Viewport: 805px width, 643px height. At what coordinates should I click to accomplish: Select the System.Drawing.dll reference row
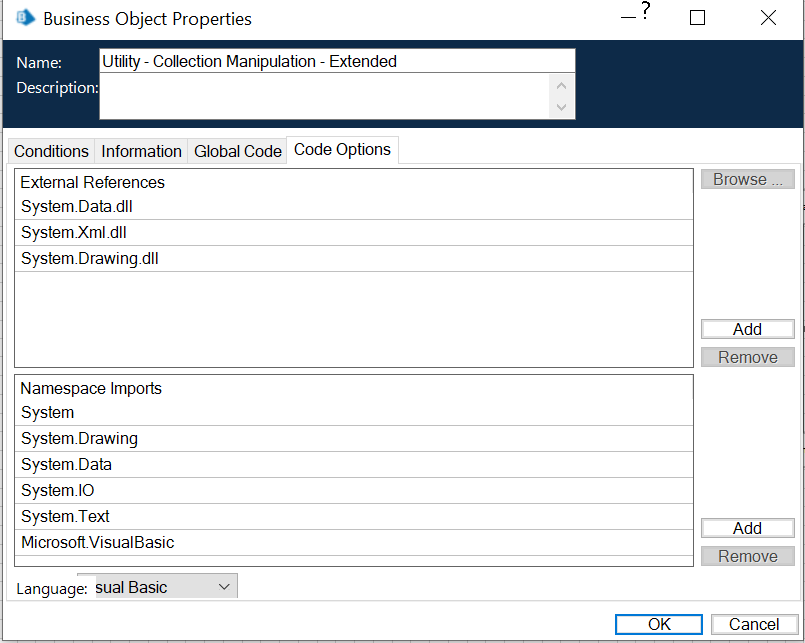click(354, 258)
